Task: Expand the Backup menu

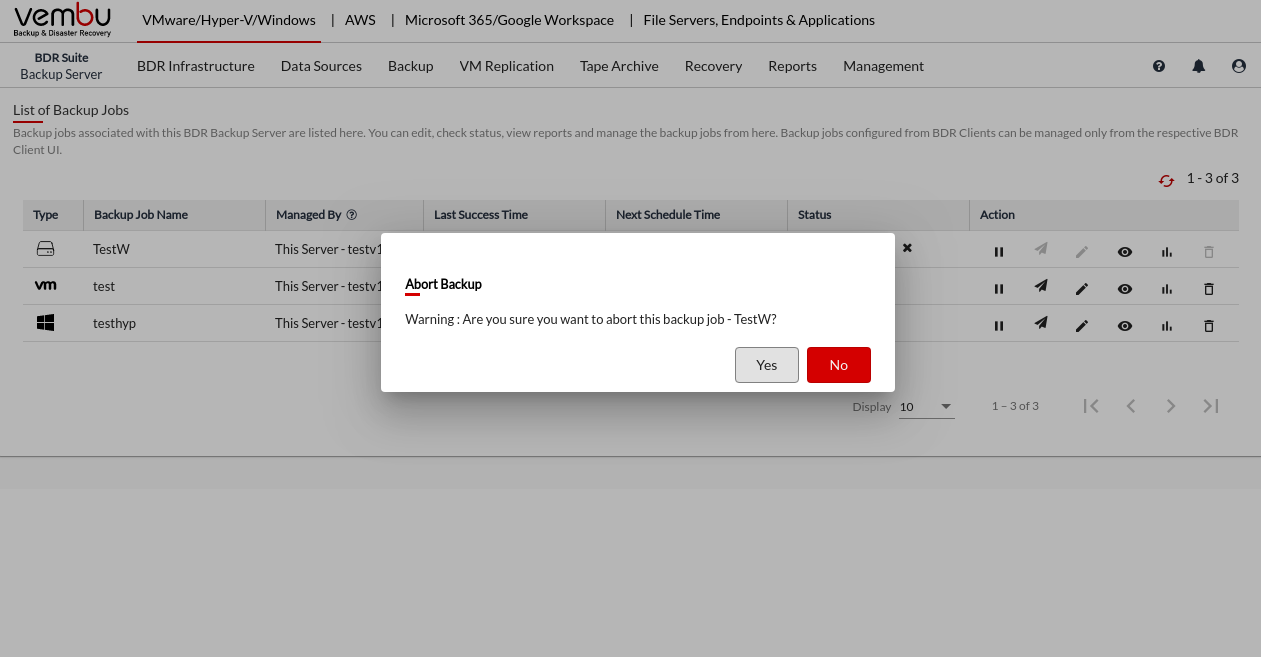Action: [410, 66]
